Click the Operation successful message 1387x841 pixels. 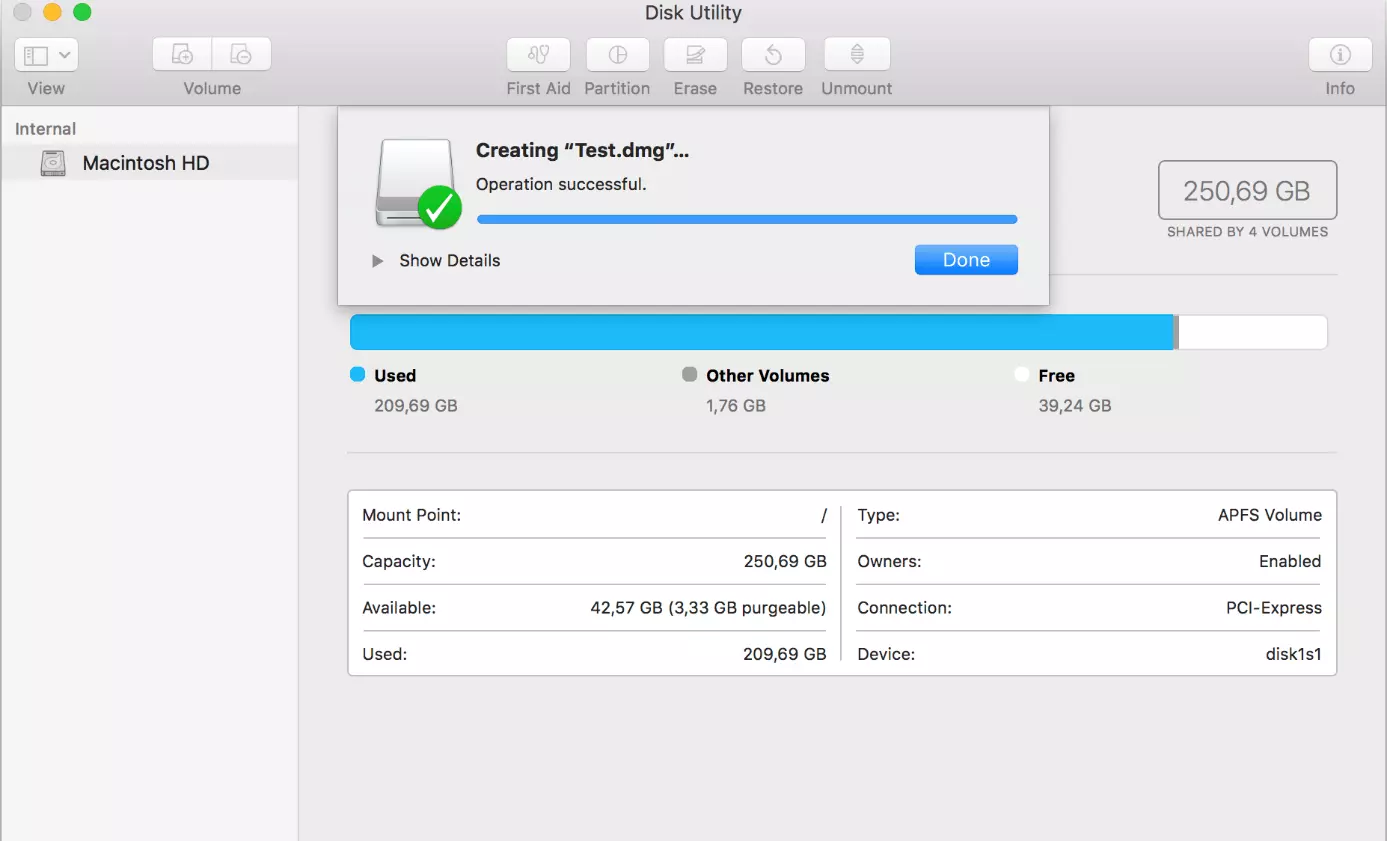[561, 185]
